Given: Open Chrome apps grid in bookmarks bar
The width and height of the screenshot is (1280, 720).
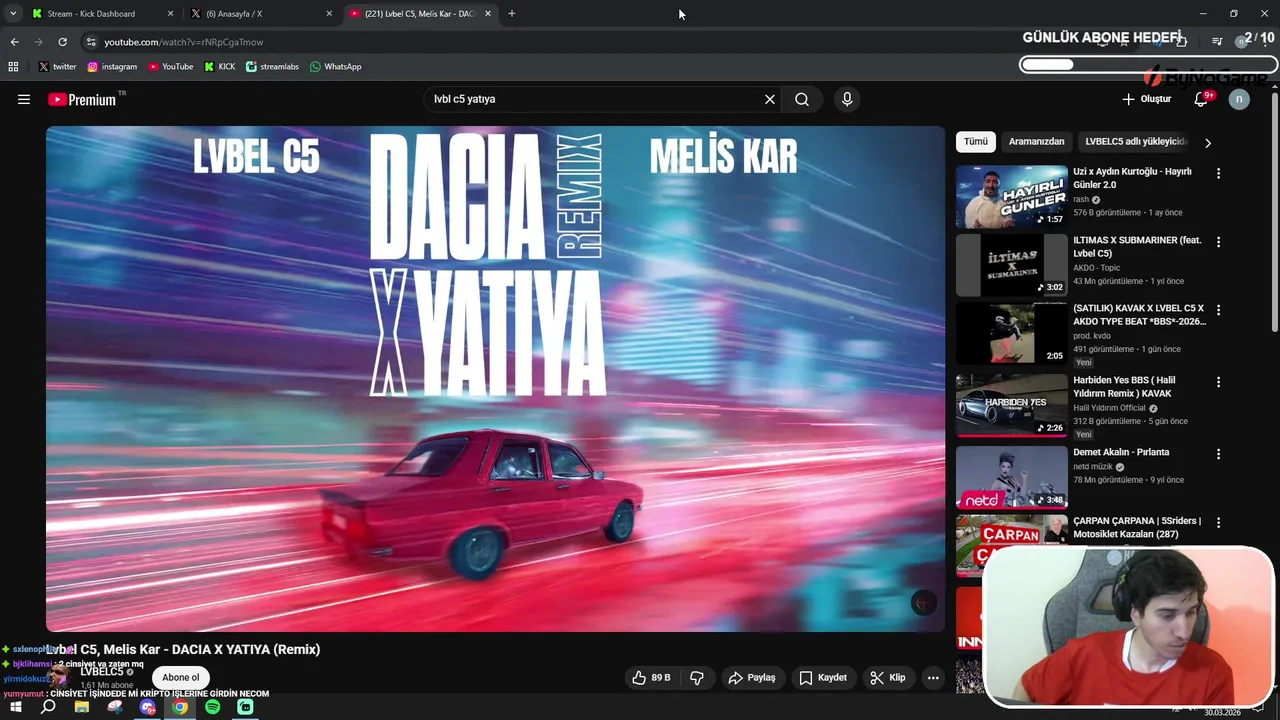Looking at the screenshot, I should click(x=13, y=66).
